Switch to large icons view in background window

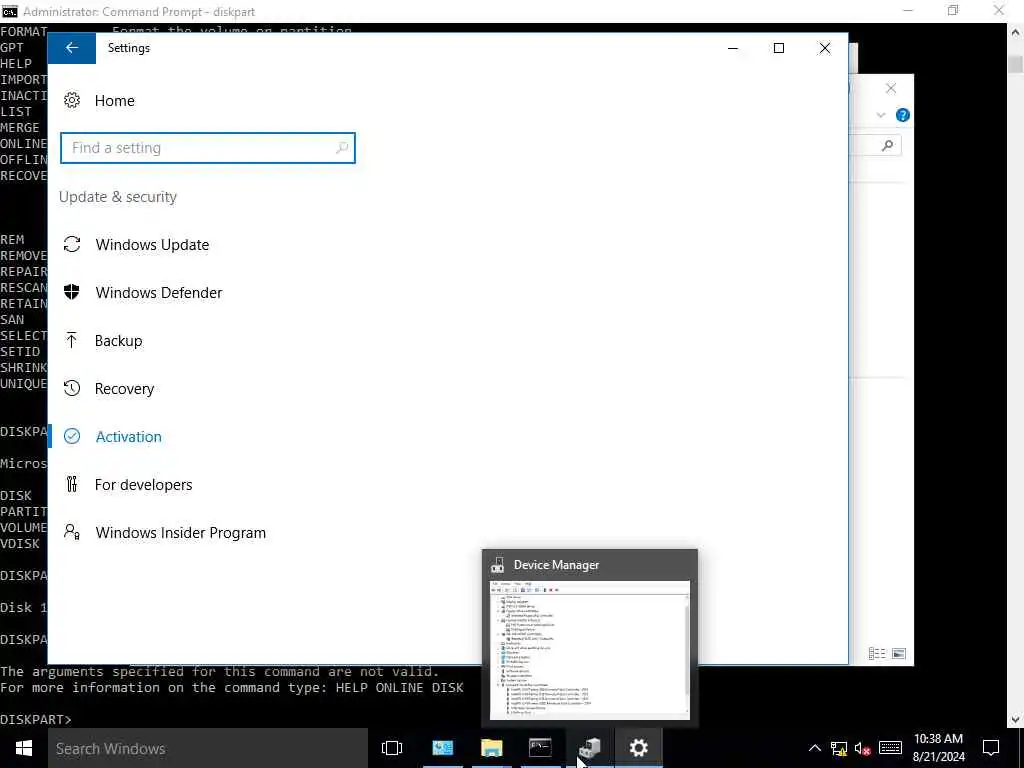pos(899,654)
